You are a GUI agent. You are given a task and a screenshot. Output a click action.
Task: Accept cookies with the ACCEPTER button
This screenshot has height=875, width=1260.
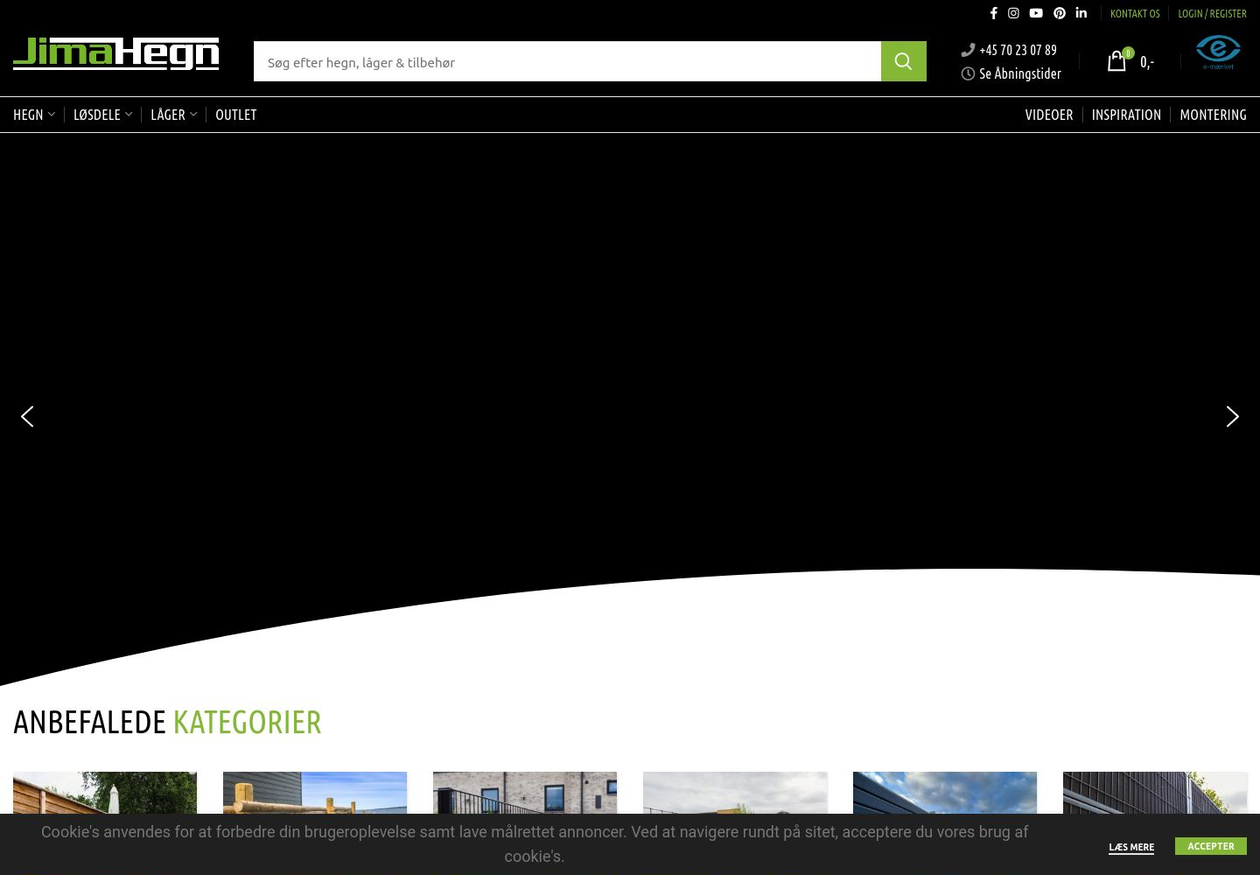[1210, 846]
